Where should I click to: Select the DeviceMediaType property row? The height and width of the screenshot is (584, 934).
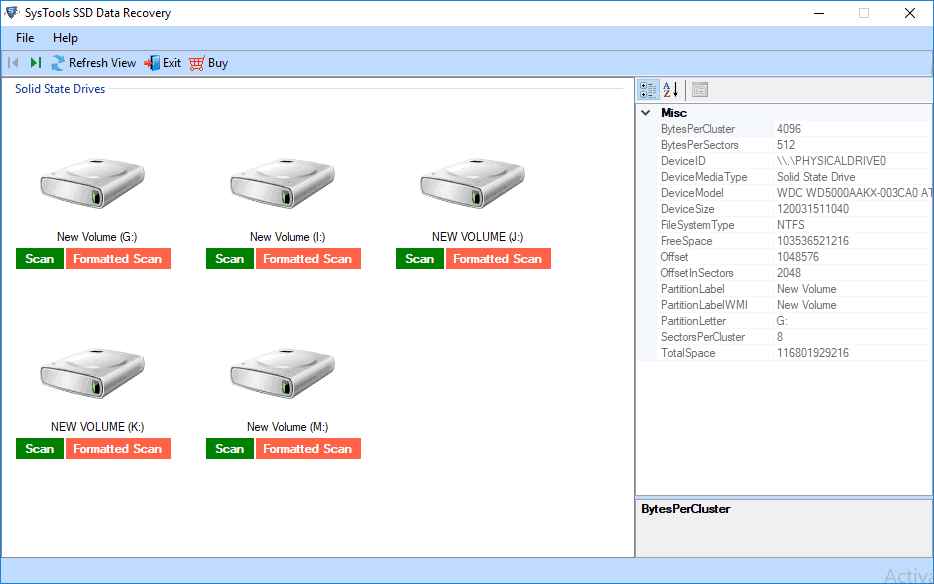[x=795, y=177]
